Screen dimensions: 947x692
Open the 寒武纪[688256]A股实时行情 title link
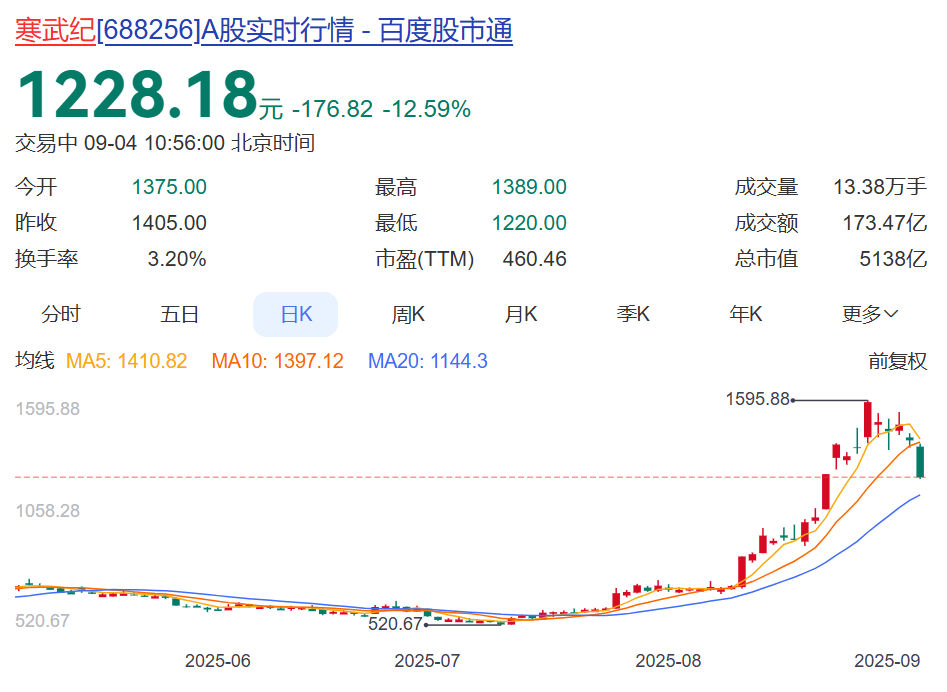264,30
